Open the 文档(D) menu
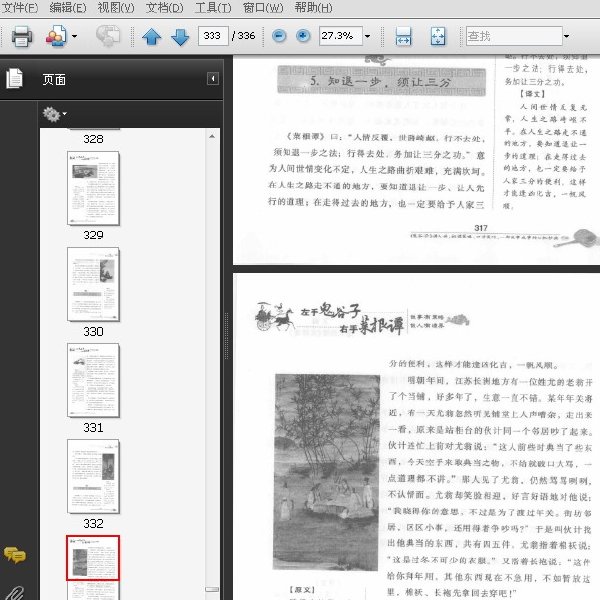The image size is (600, 600). click(165, 8)
